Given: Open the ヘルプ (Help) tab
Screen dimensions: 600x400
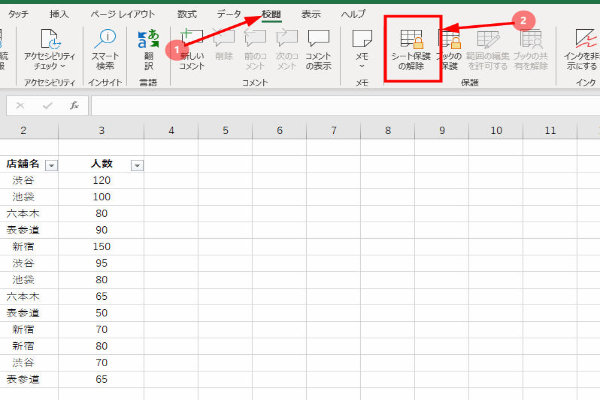Looking at the screenshot, I should coord(353,14).
